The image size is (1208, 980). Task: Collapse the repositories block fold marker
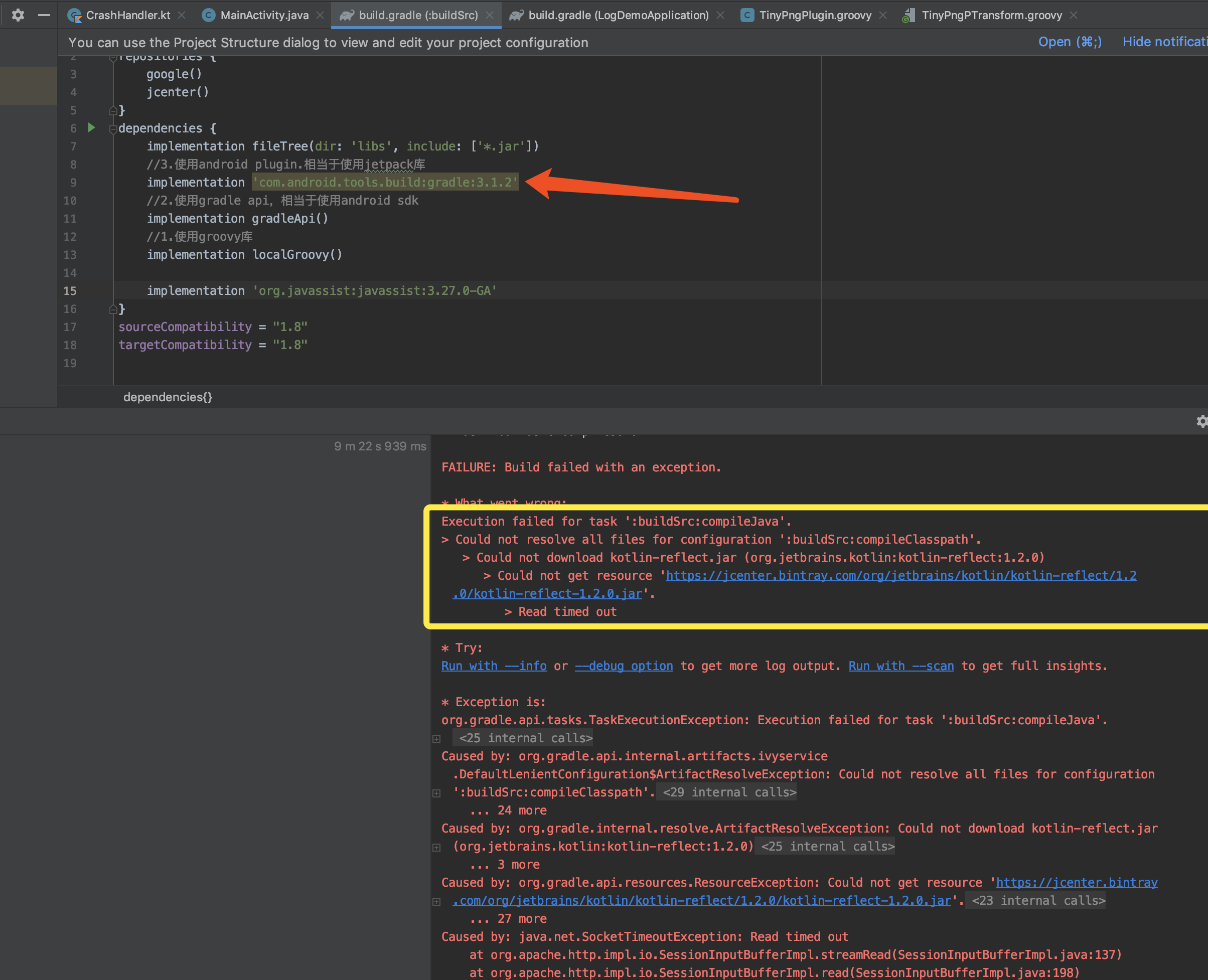click(x=113, y=58)
